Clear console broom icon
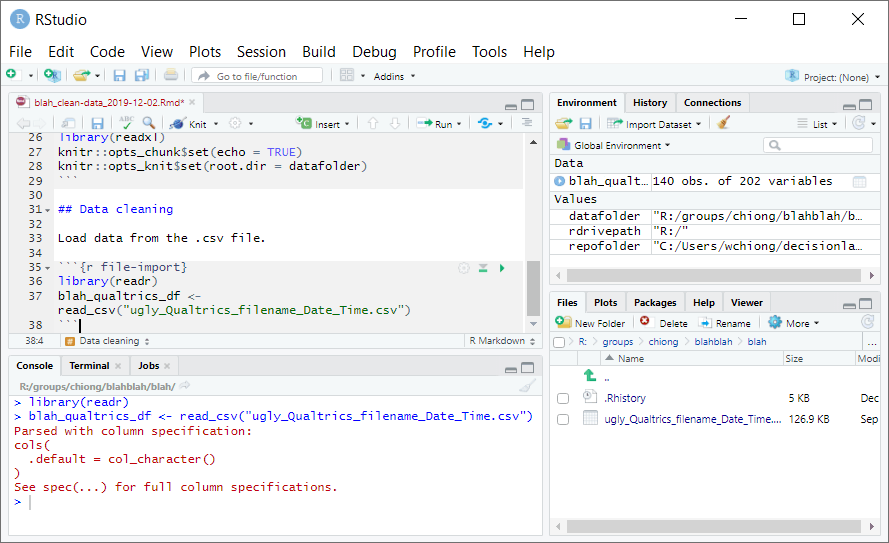Screen dimensions: 889x543 tap(527, 387)
